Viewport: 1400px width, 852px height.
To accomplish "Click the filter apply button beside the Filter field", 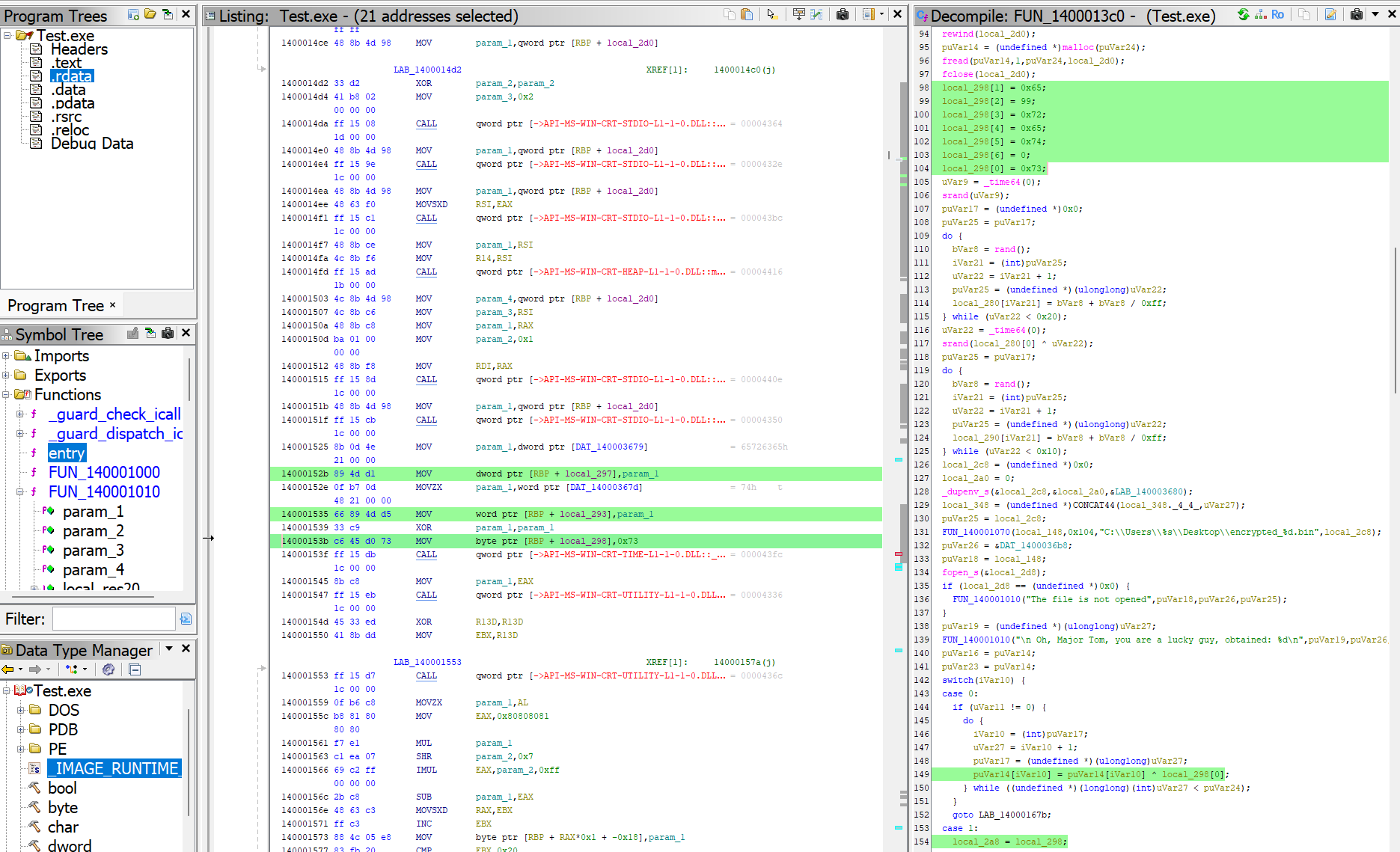I will click(186, 619).
